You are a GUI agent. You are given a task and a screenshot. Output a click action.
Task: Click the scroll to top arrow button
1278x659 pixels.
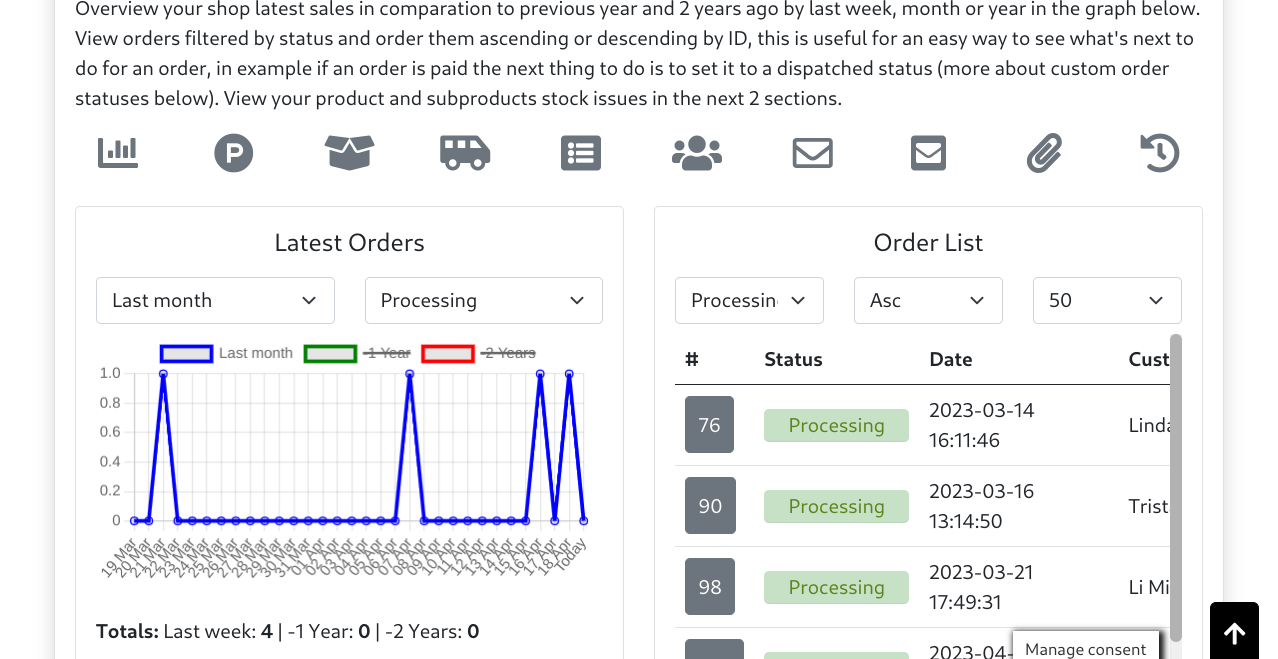point(1234,631)
